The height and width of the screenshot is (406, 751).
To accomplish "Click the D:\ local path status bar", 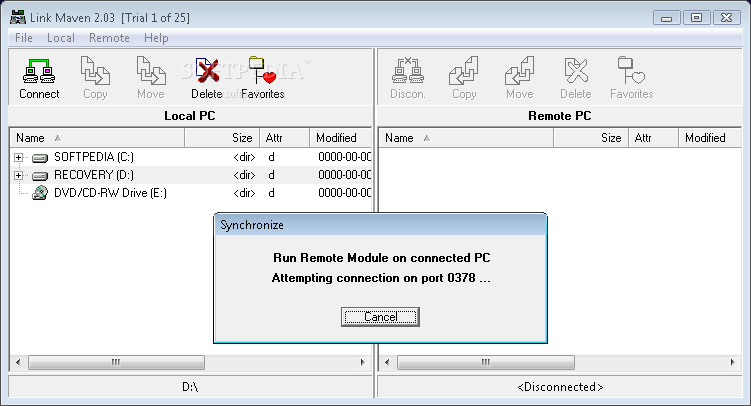I will point(191,387).
